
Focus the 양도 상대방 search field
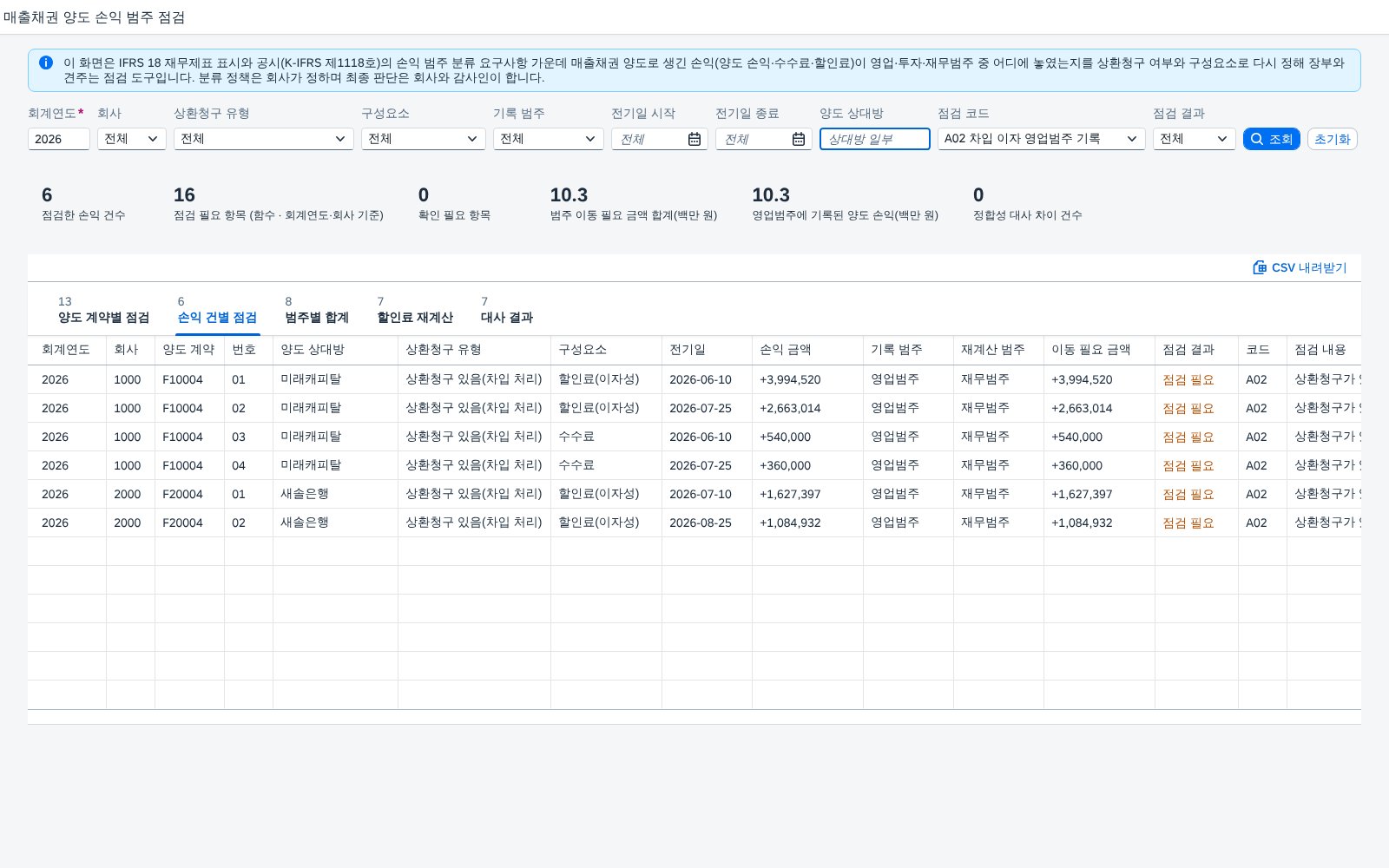coord(875,139)
